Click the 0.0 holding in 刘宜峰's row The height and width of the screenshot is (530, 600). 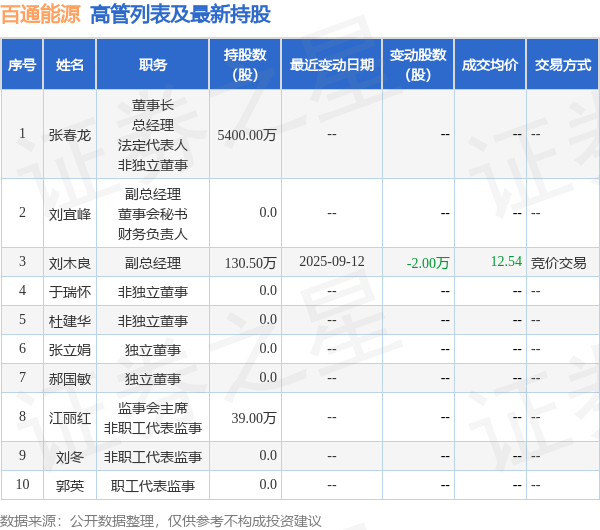[x=268, y=212]
